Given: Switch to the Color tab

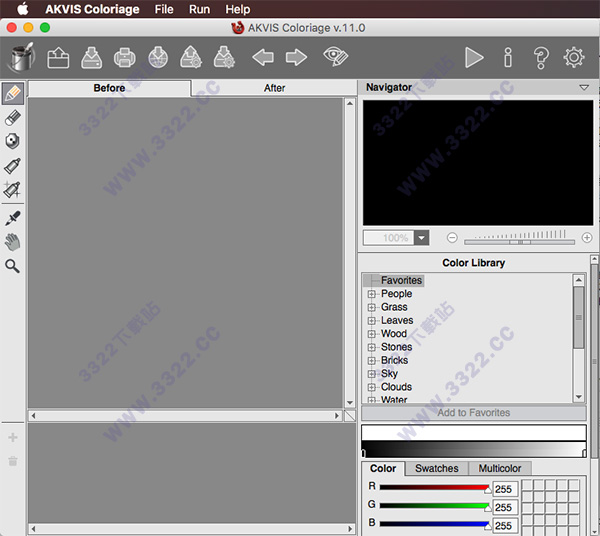Looking at the screenshot, I should pyautogui.click(x=383, y=468).
